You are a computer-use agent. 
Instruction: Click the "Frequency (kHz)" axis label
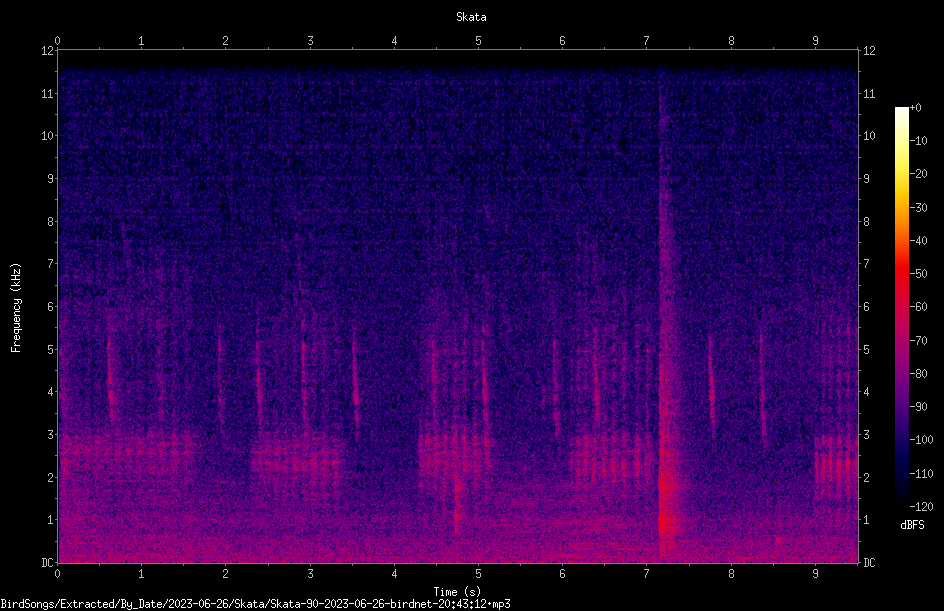click(16, 308)
